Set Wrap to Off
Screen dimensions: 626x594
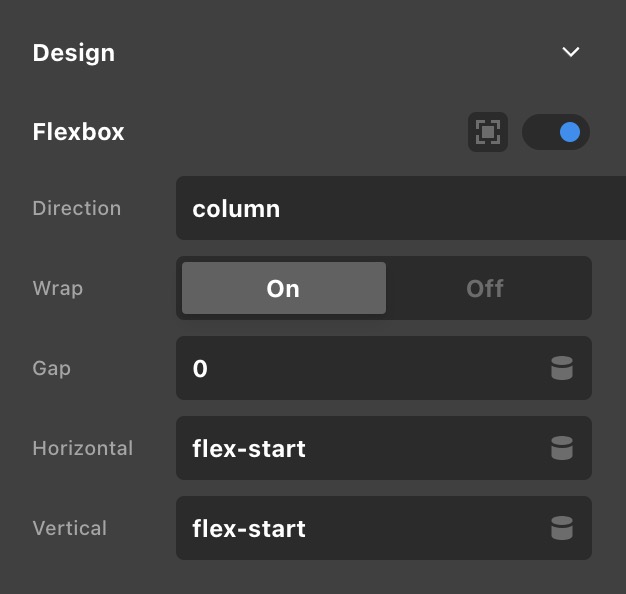click(485, 288)
